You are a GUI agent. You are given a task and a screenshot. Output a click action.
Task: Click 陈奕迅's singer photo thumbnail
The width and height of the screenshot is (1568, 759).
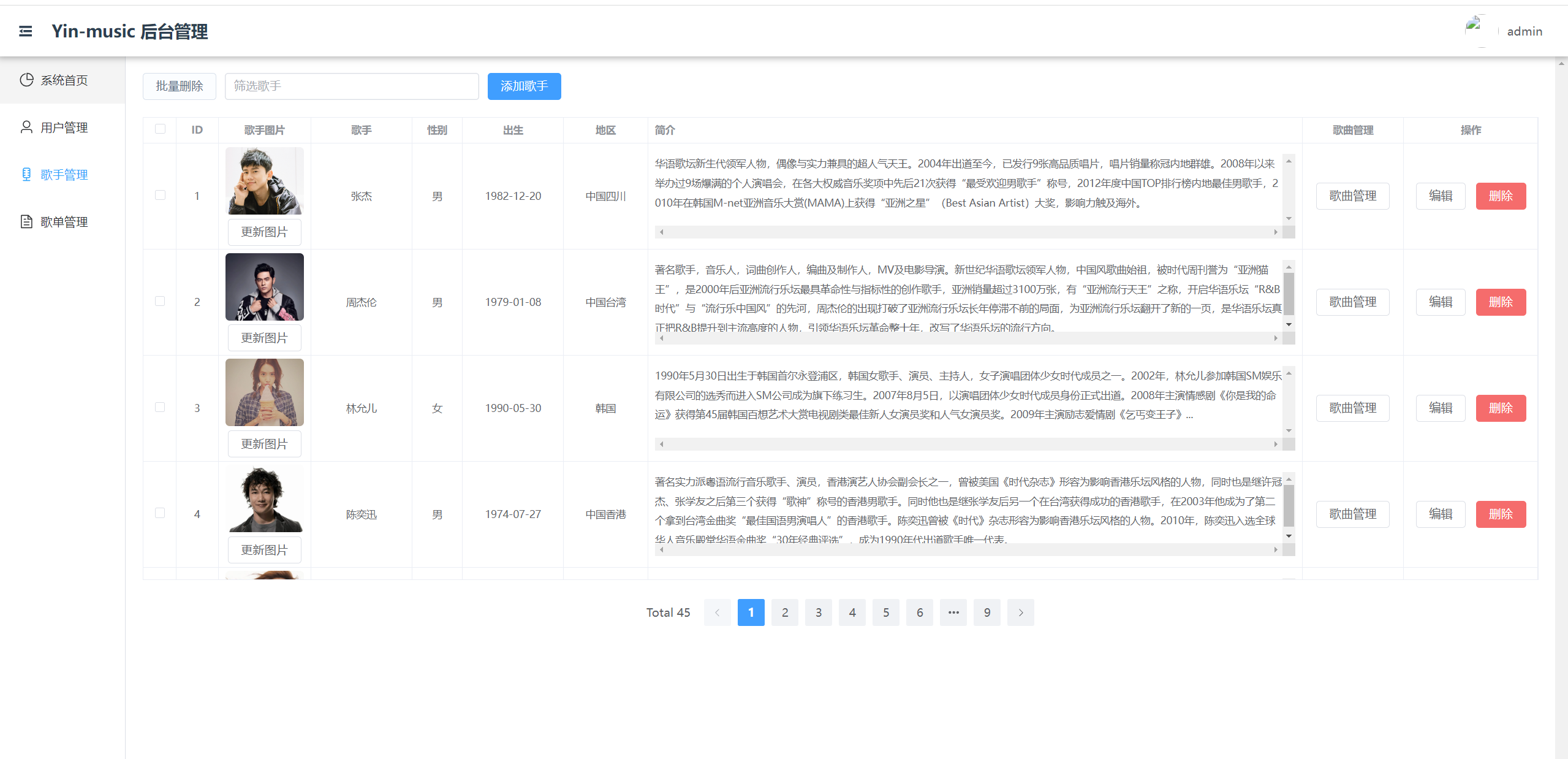[264, 498]
